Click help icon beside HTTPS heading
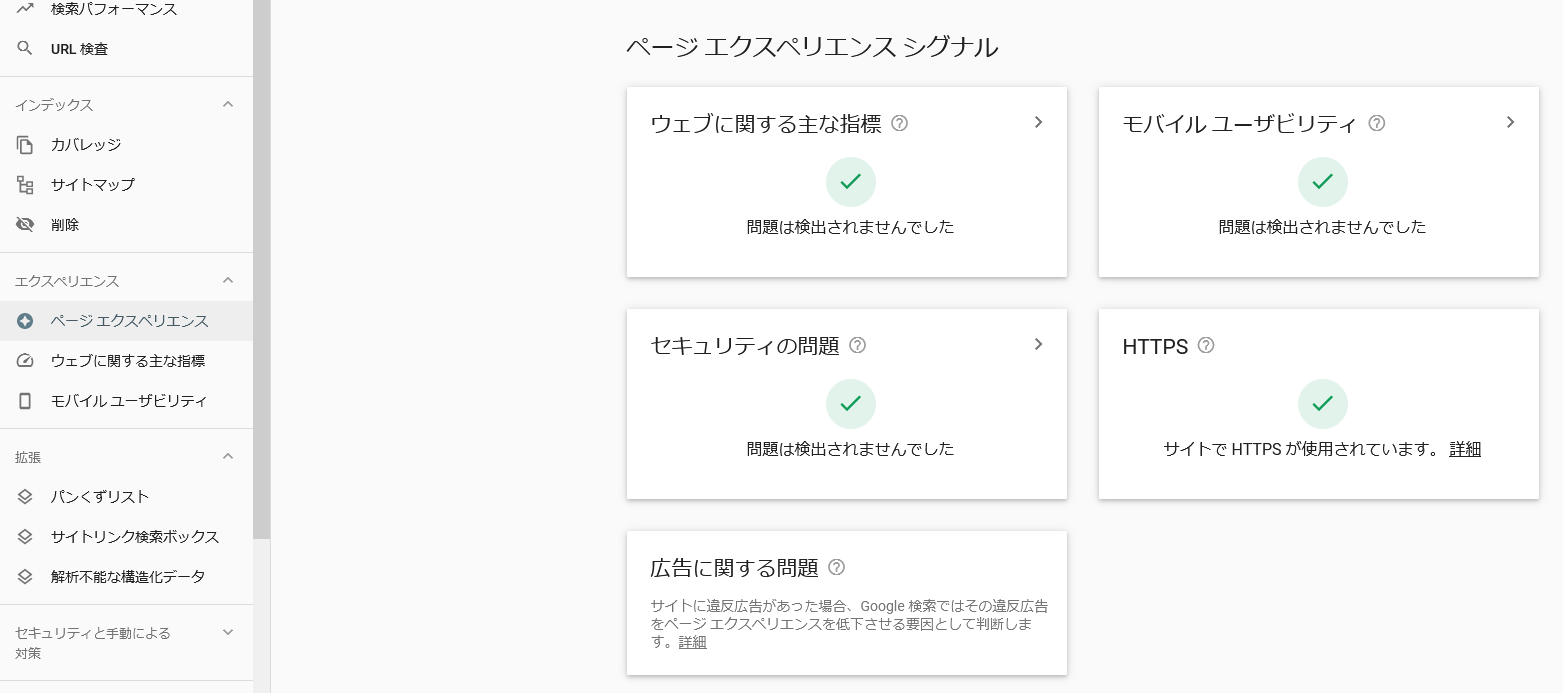This screenshot has height=693, width=1563. 1206,345
